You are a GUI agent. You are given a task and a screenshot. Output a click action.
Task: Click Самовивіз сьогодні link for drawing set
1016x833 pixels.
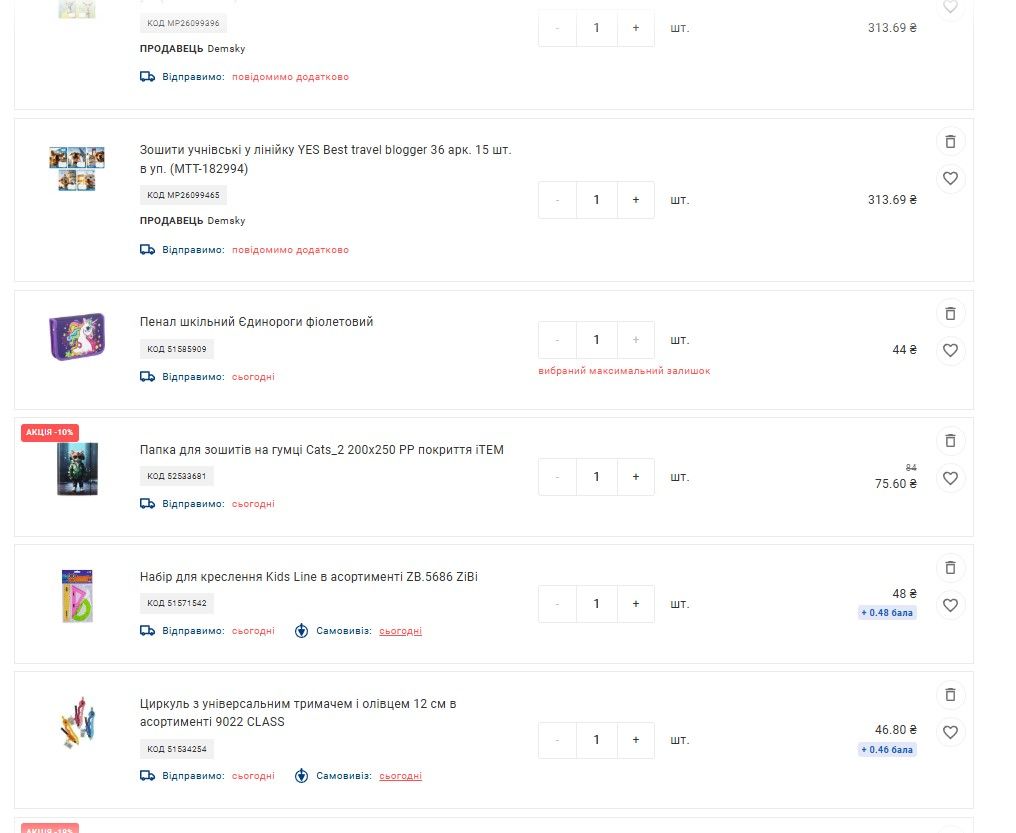click(x=400, y=631)
